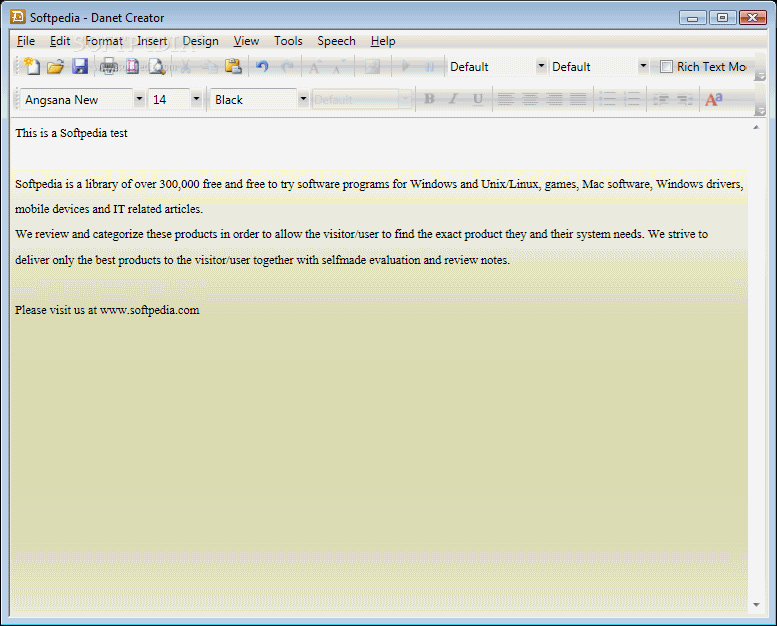Create a new document with the New icon
Screen dimensions: 777x626
32,66
